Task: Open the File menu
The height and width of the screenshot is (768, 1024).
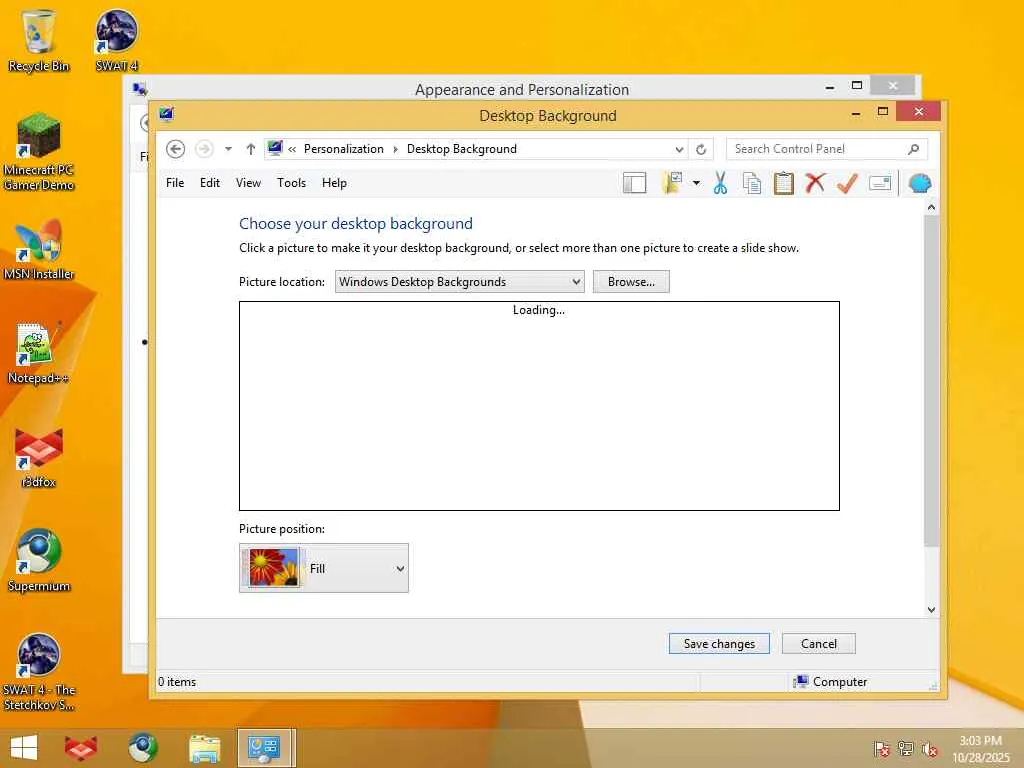Action: tap(175, 183)
